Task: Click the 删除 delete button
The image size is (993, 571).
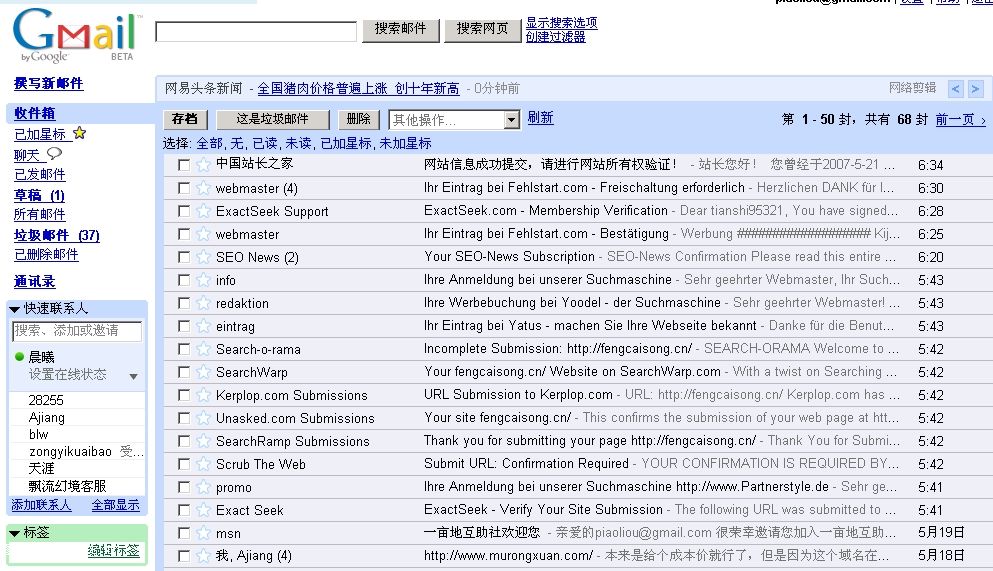Action: [x=359, y=119]
